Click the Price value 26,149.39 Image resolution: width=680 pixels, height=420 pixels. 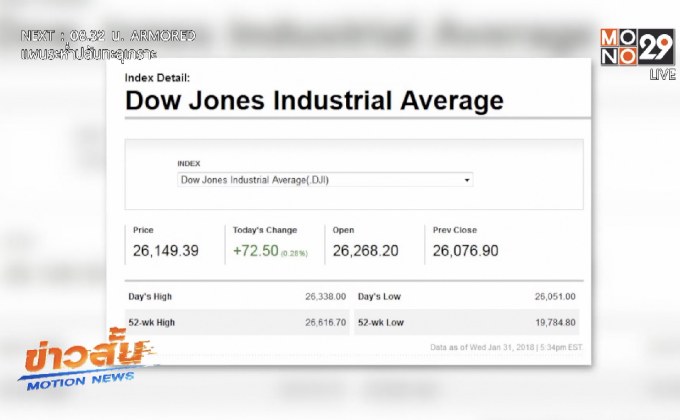(166, 250)
